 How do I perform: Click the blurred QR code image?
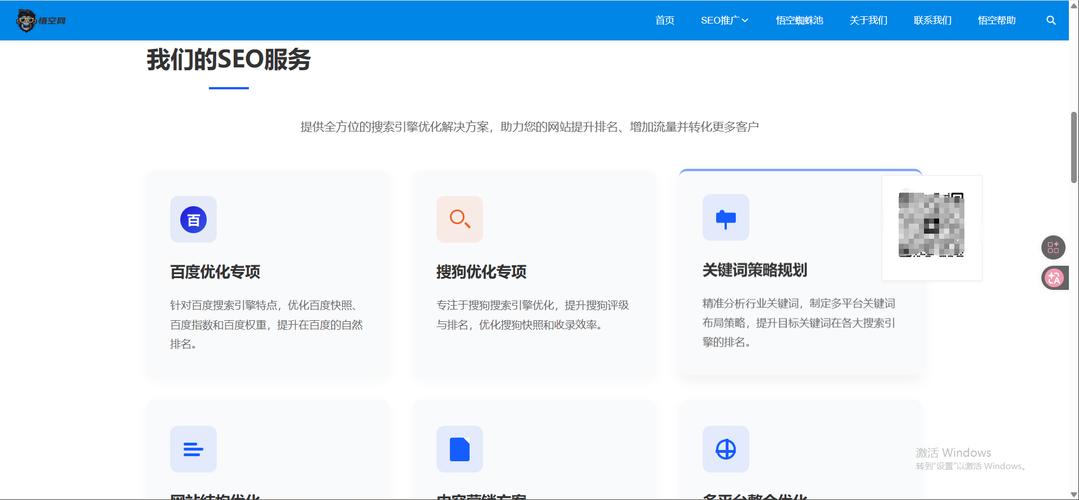(932, 226)
